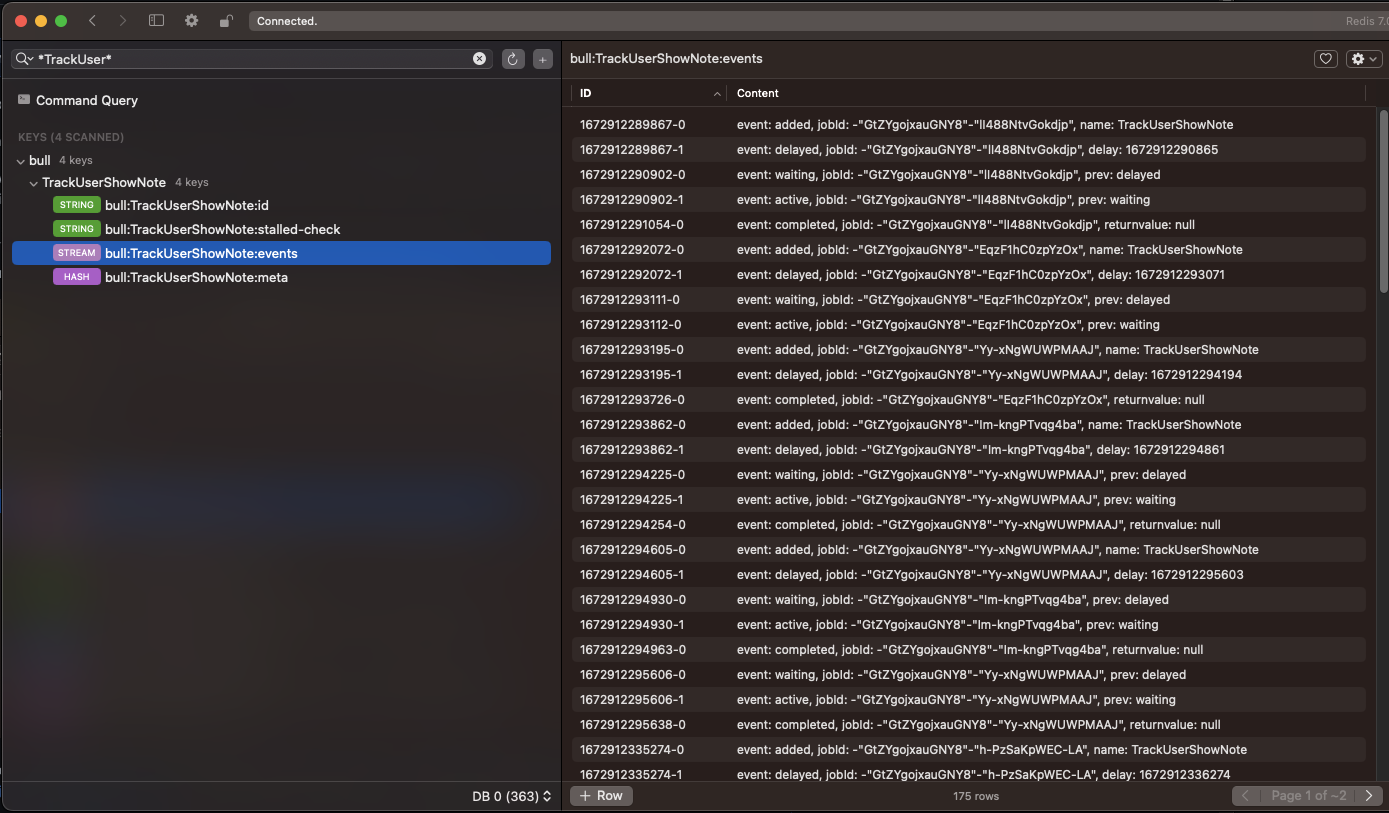Open the gear actions on the events panel
Image resolution: width=1389 pixels, height=813 pixels.
pyautogui.click(x=1358, y=58)
